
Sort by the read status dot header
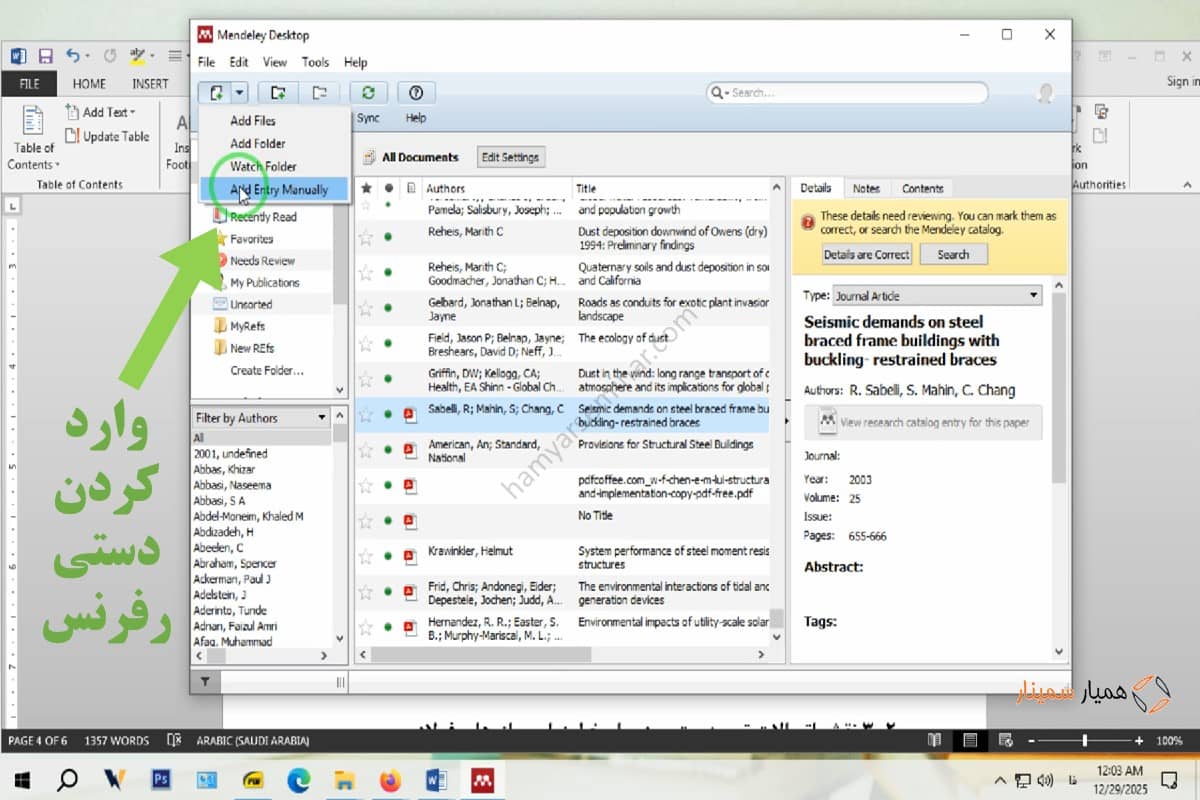[x=388, y=188]
